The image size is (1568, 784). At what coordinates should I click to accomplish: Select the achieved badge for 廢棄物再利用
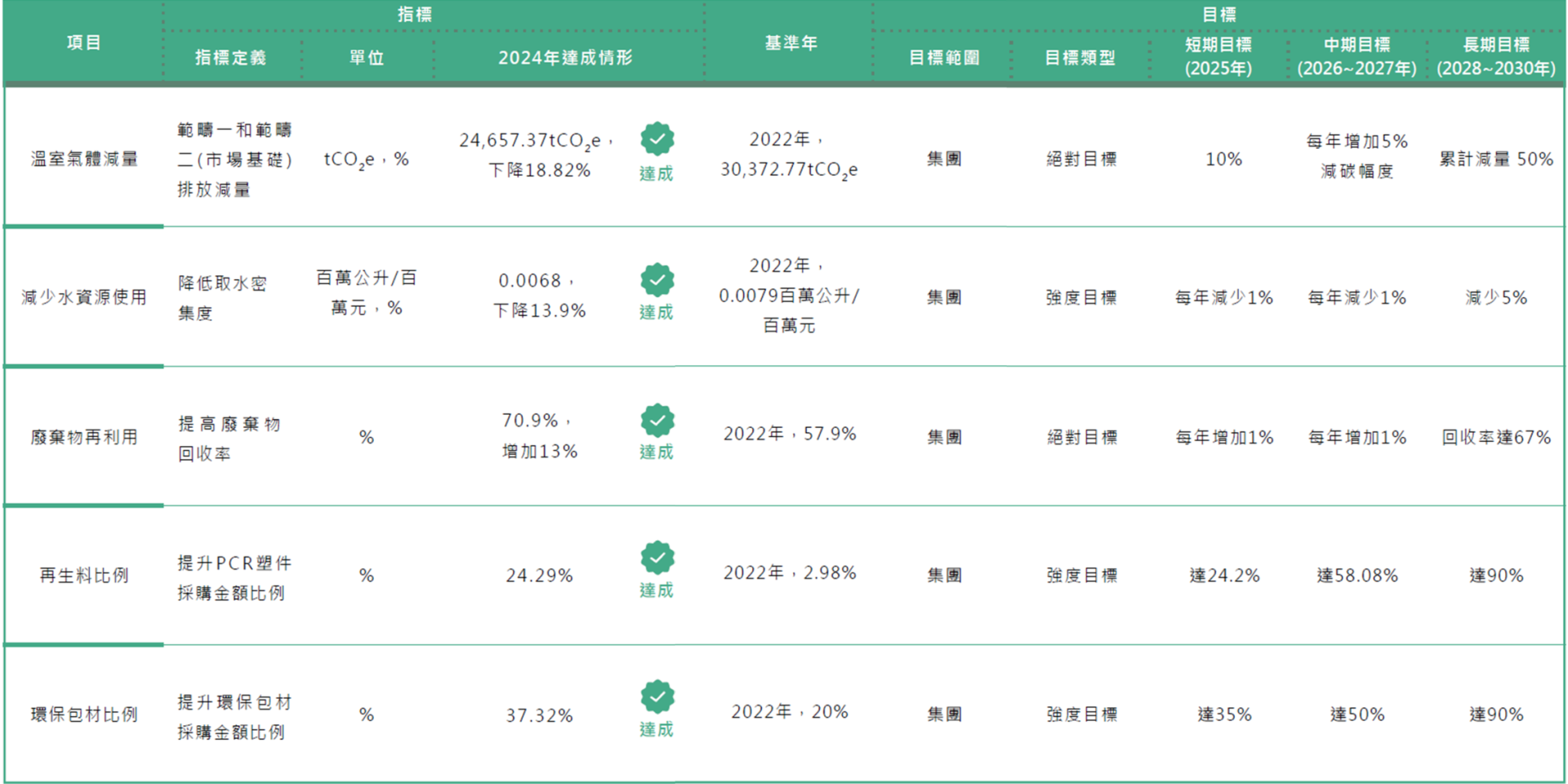(x=657, y=421)
